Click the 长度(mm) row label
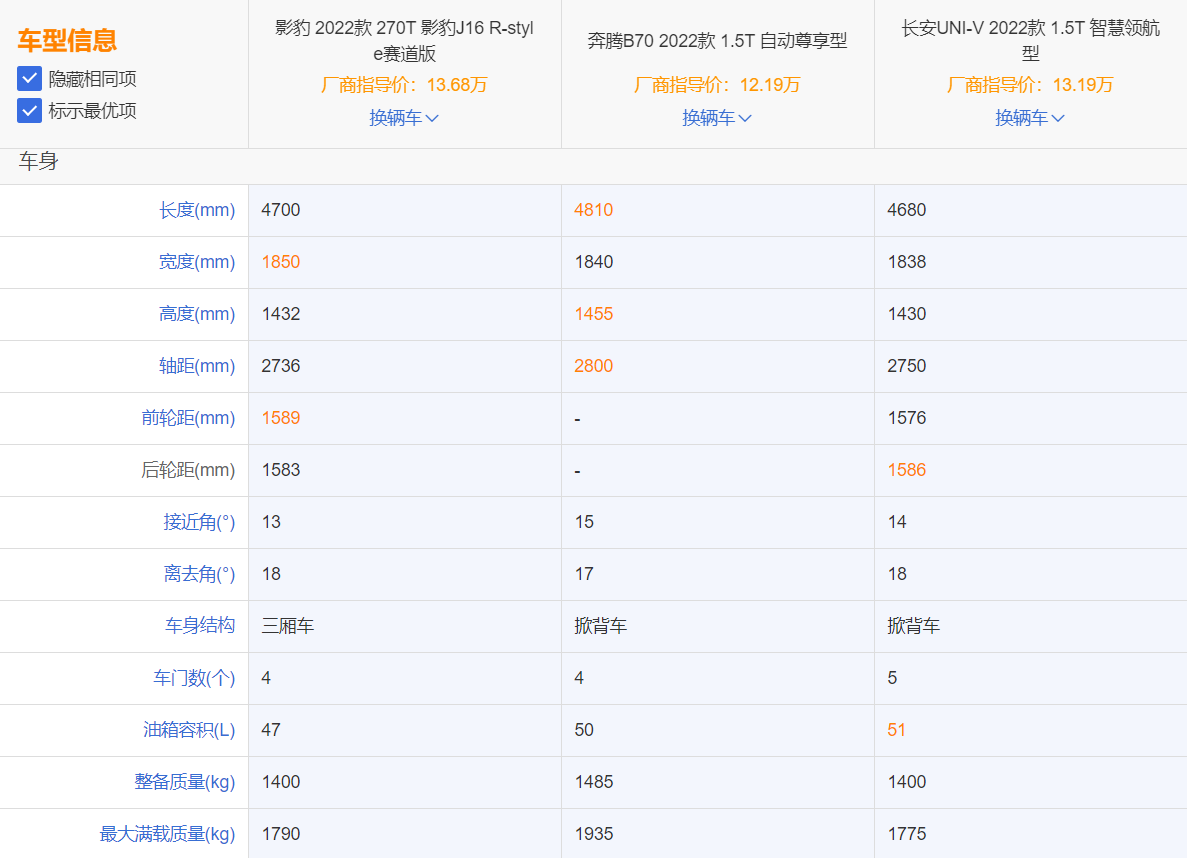This screenshot has height=858, width=1187. pos(197,210)
